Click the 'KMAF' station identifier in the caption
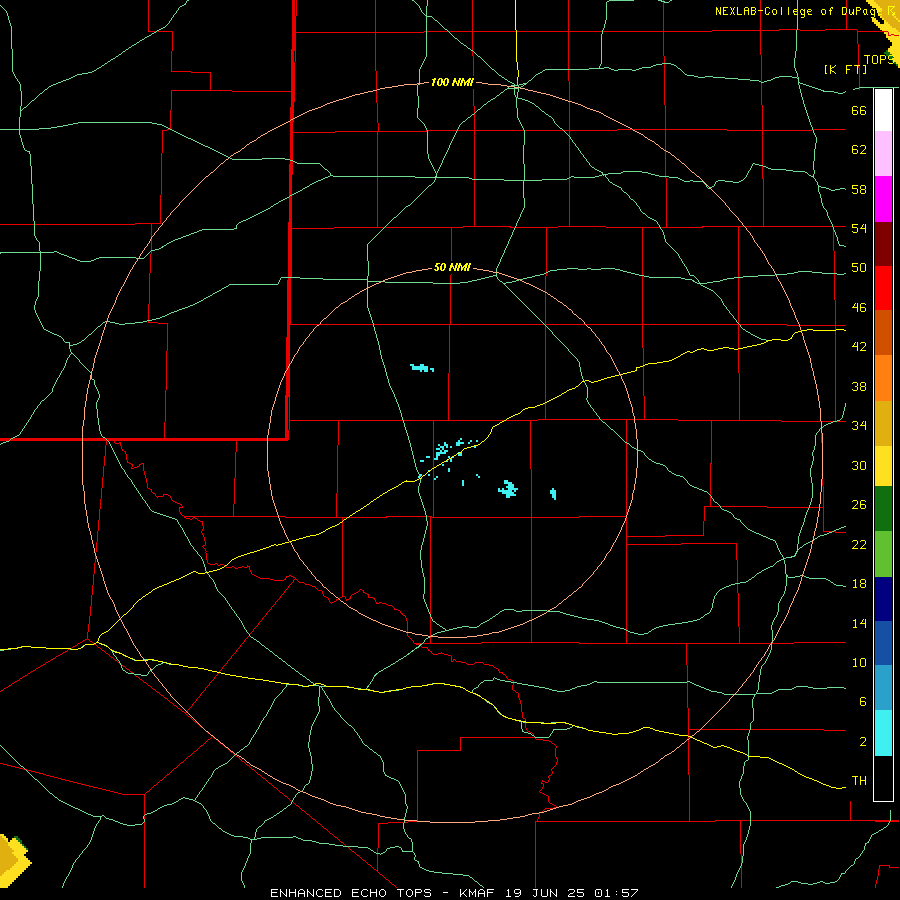This screenshot has height=900, width=900. (x=476, y=893)
